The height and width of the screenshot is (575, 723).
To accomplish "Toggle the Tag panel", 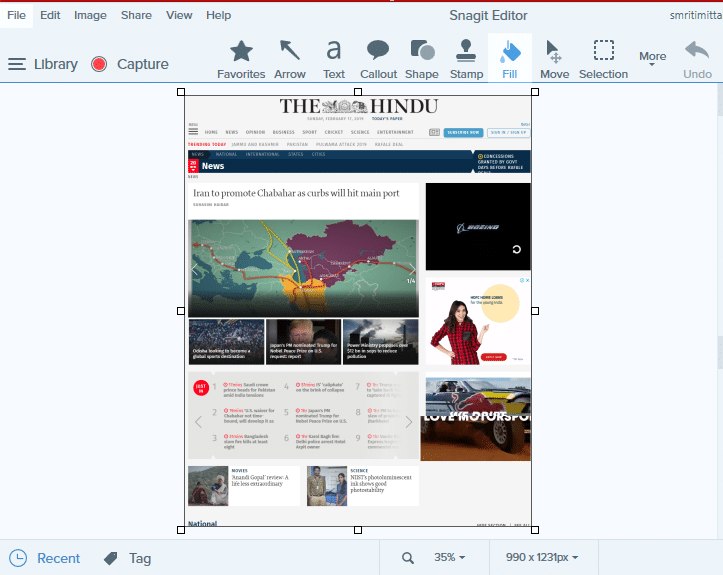I will click(x=127, y=558).
